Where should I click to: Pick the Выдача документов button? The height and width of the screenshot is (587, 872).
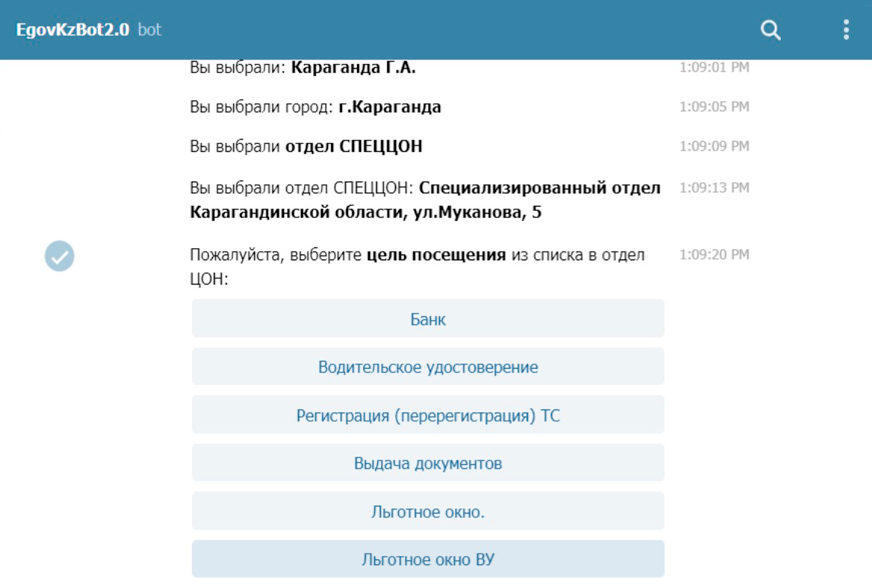click(428, 463)
